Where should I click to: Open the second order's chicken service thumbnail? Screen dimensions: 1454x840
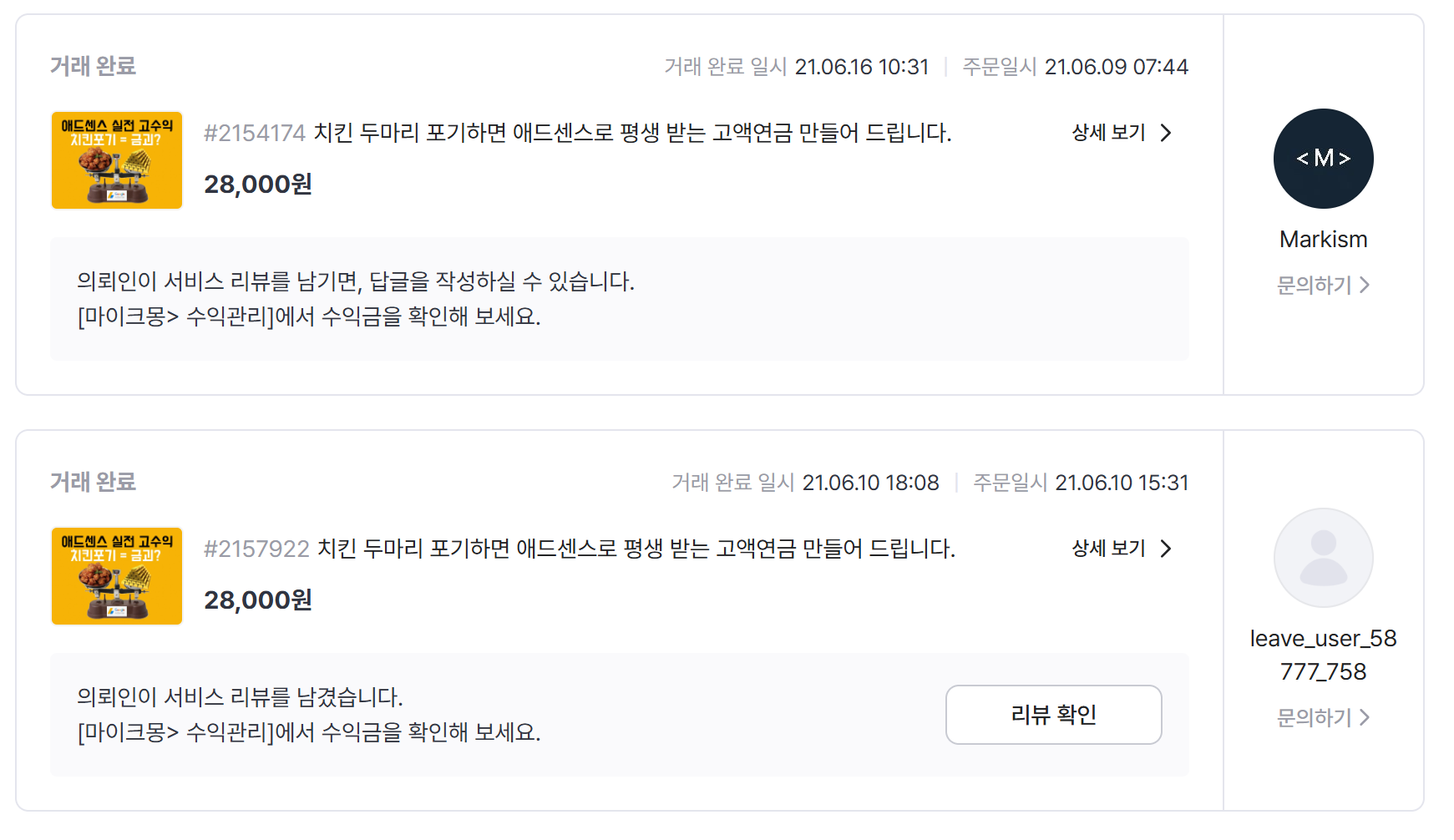click(x=116, y=575)
